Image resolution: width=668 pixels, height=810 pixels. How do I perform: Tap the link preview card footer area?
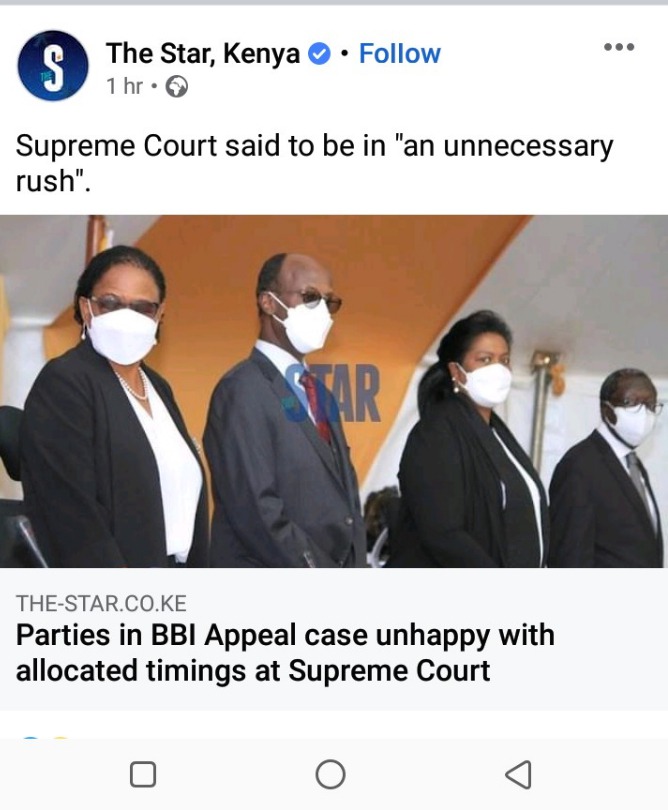[334, 639]
